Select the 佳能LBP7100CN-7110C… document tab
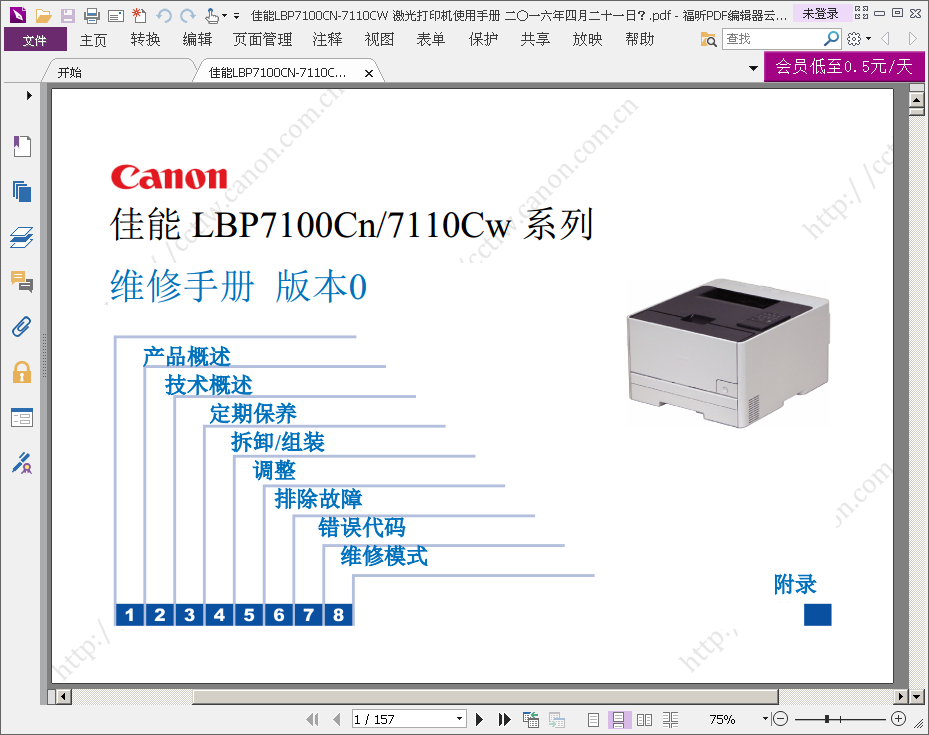 tap(277, 72)
